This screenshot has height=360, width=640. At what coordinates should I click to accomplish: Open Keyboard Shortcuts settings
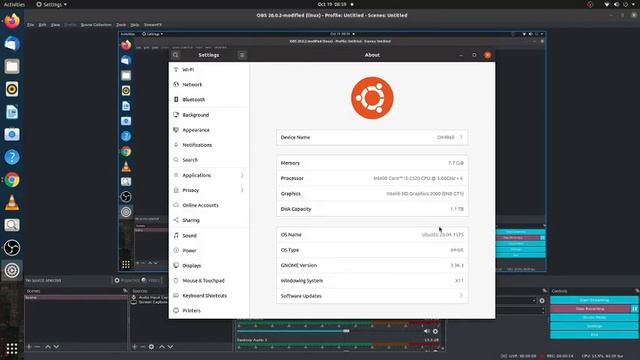(209, 296)
